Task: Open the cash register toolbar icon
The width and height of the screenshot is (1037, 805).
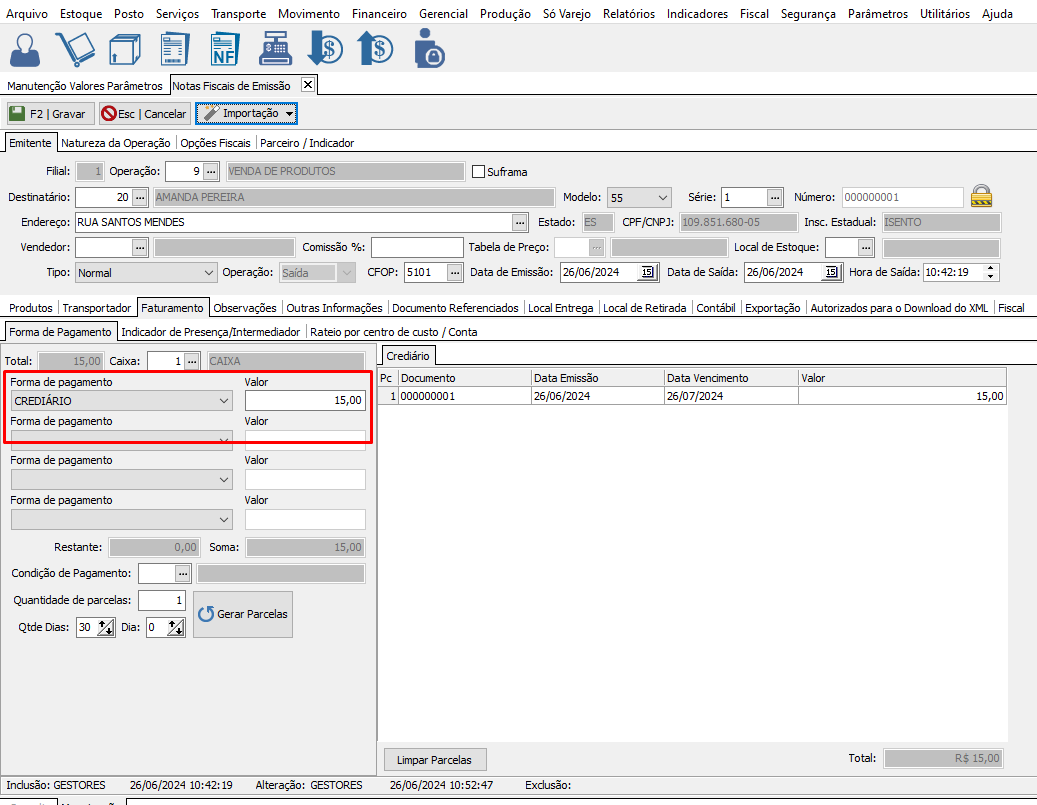Action: click(x=274, y=48)
